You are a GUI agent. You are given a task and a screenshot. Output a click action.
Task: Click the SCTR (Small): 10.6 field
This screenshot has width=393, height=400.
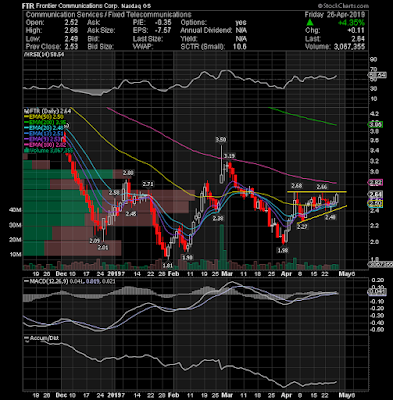pyautogui.click(x=214, y=47)
